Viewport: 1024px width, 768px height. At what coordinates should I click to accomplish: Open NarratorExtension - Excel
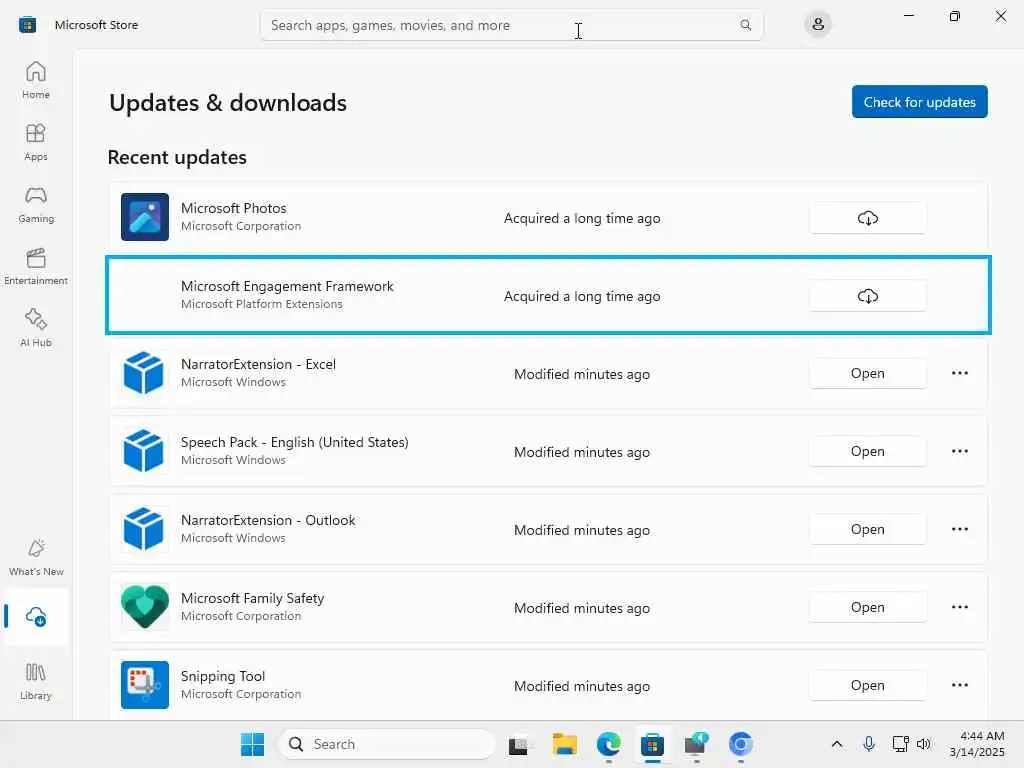click(867, 374)
